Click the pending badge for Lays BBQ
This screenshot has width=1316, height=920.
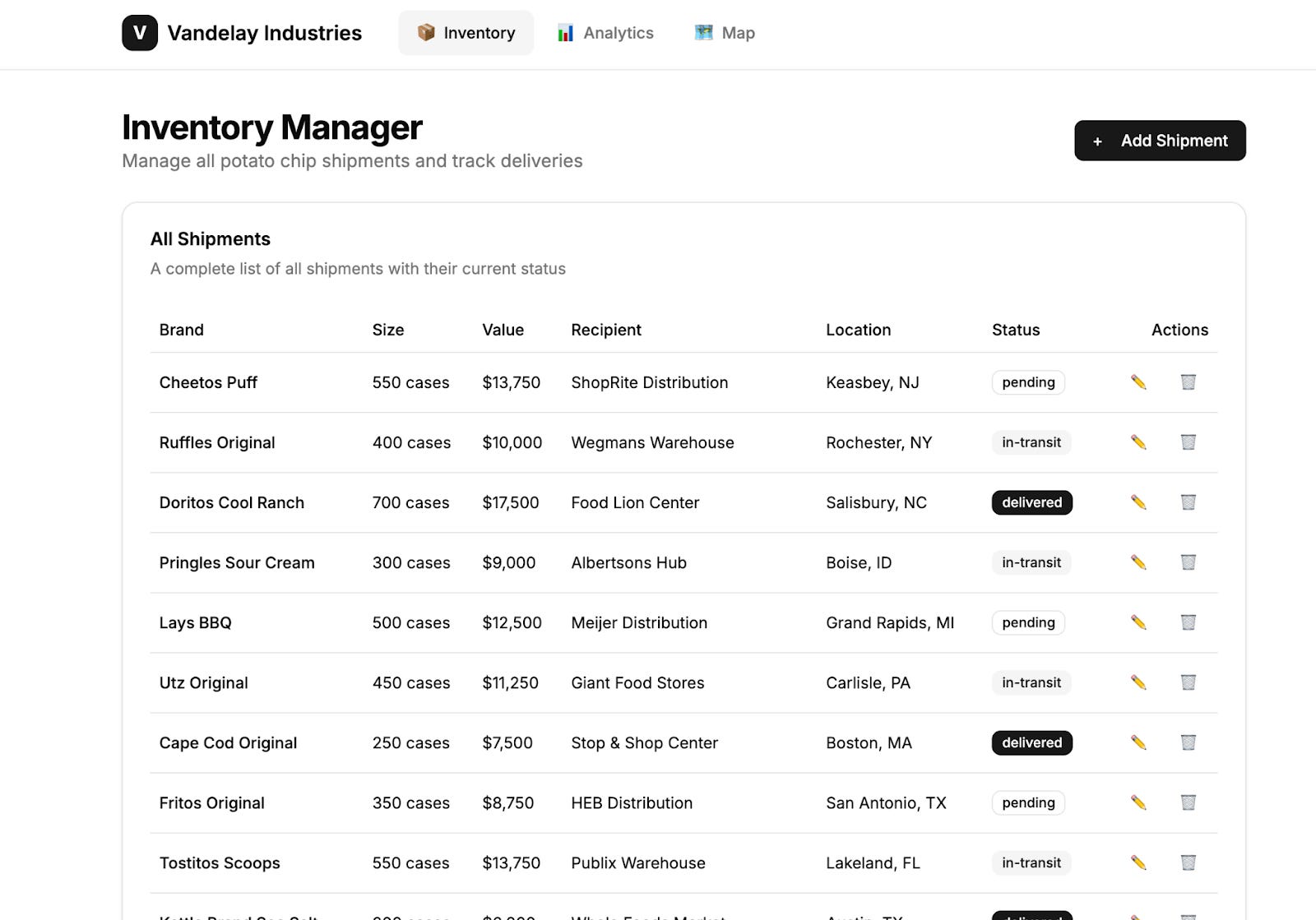1028,622
